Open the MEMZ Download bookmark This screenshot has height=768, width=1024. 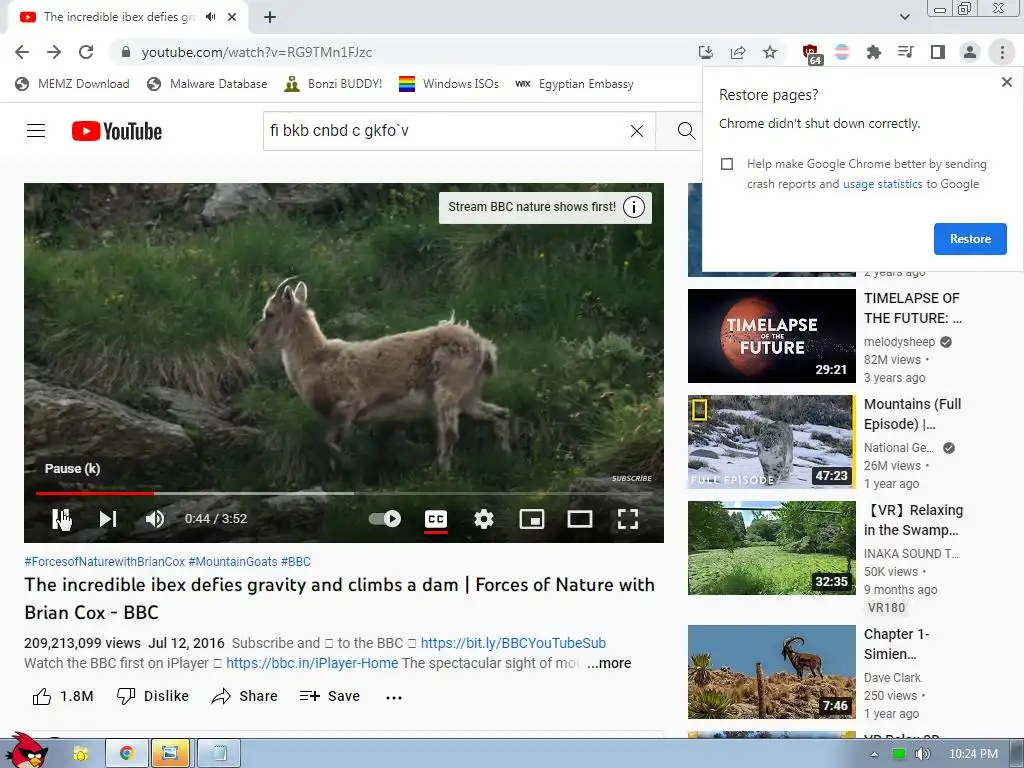click(x=72, y=84)
